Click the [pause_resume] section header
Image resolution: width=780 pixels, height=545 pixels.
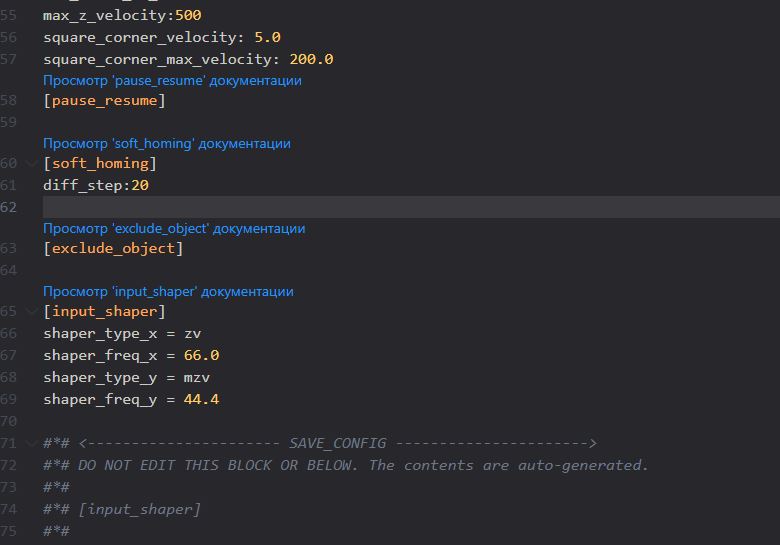click(x=104, y=100)
